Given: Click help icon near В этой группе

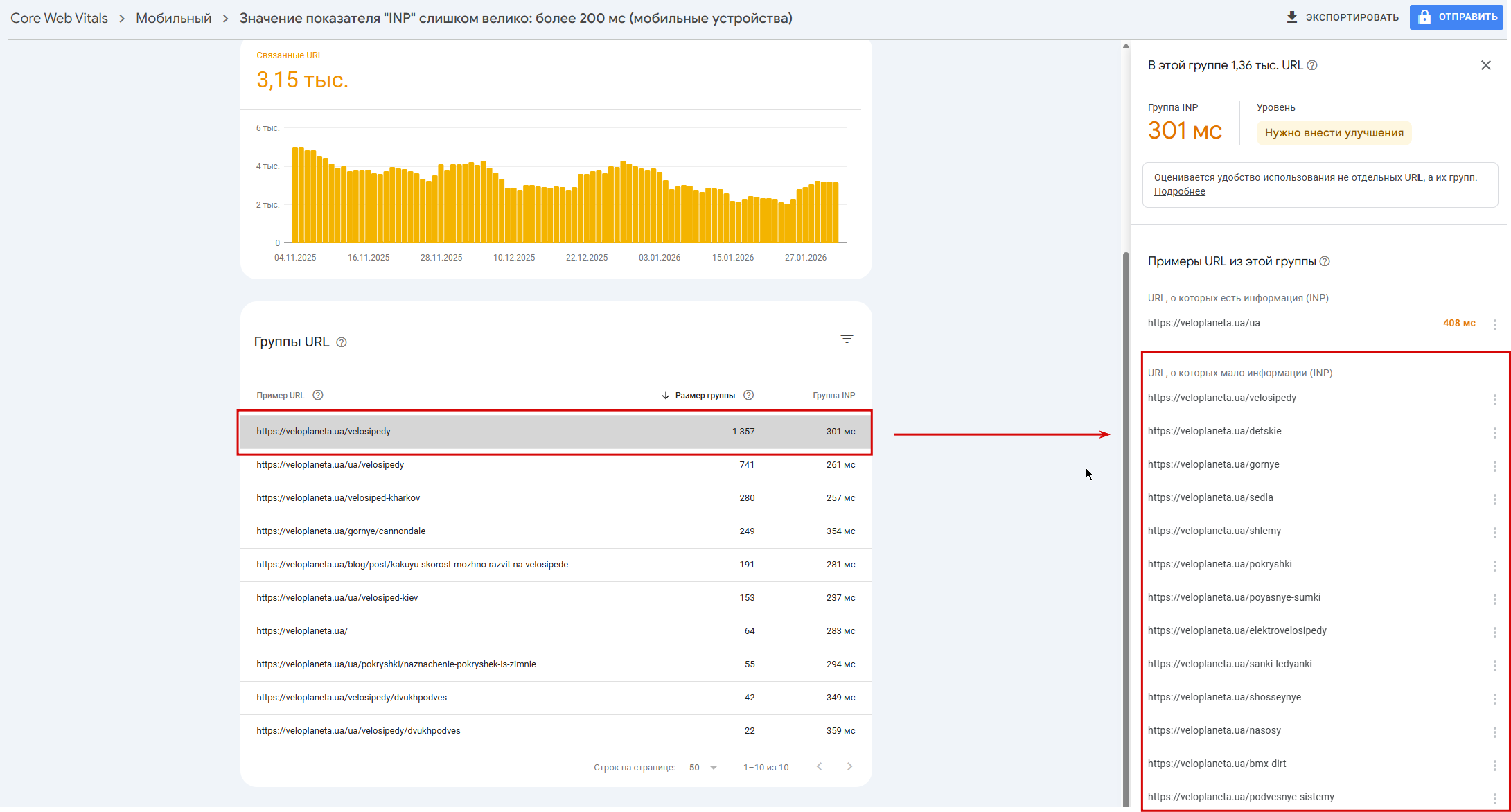Looking at the screenshot, I should pyautogui.click(x=1312, y=65).
